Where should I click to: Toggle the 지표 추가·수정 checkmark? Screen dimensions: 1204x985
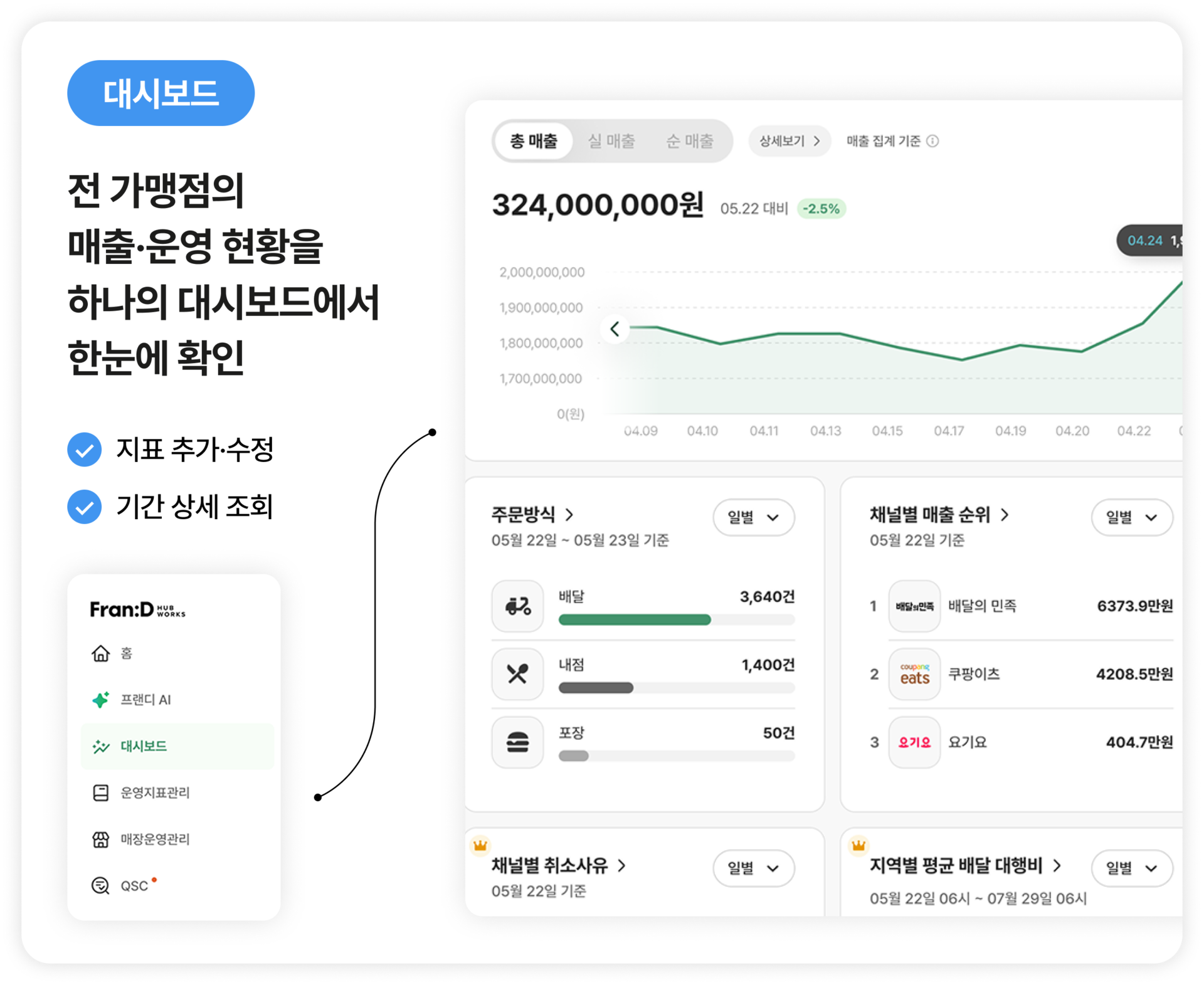pyautogui.click(x=85, y=450)
